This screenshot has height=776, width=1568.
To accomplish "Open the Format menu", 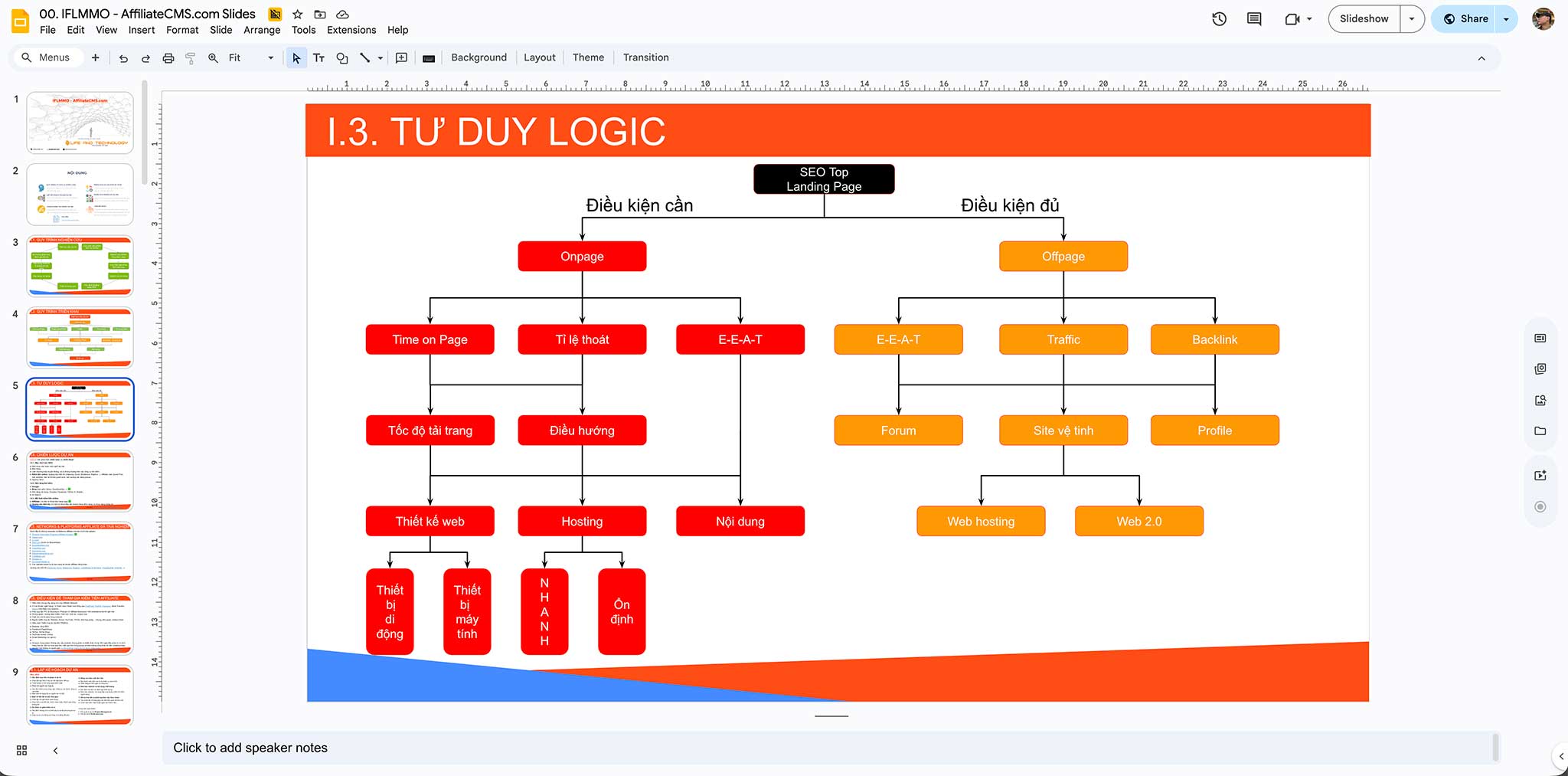I will tap(182, 30).
